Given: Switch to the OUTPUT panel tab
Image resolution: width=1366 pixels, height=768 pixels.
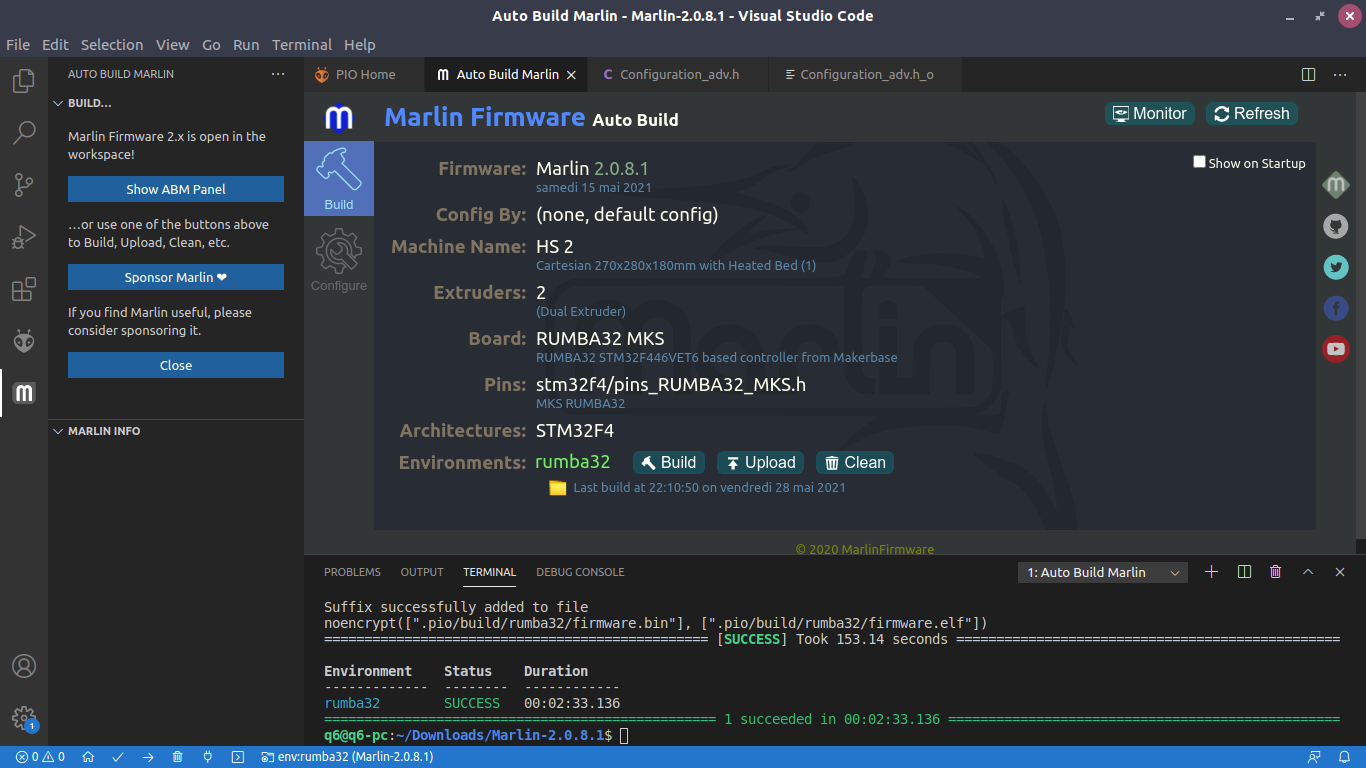Looking at the screenshot, I should click(422, 572).
